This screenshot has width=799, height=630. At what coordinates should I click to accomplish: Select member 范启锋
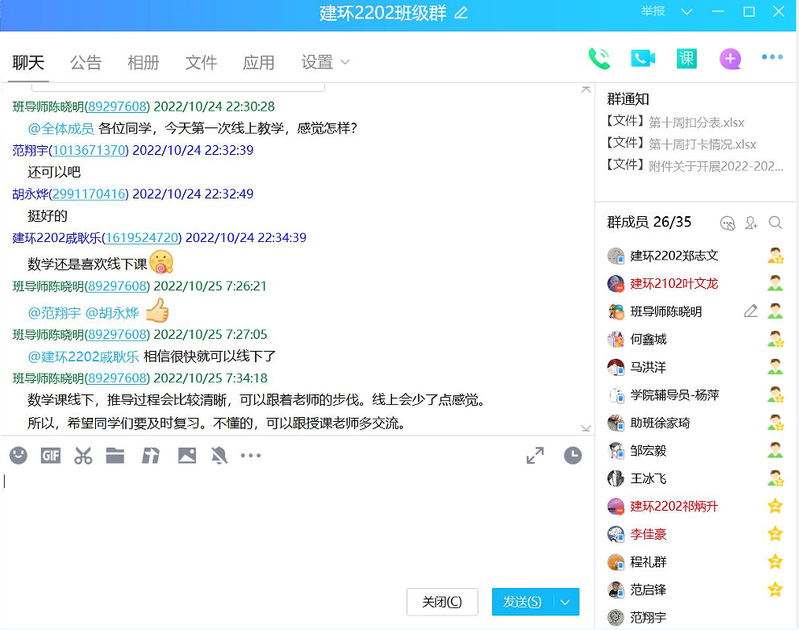point(696,590)
